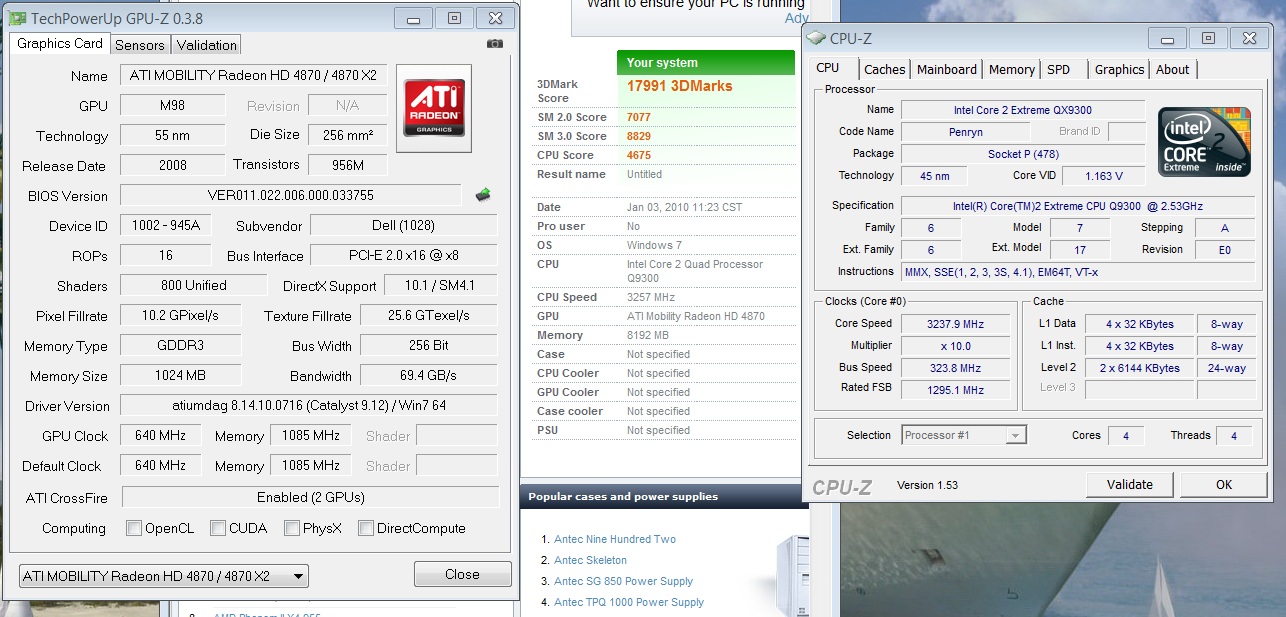
Task: Open the Antec Nine Hundred Two link
Action: pyautogui.click(x=615, y=539)
